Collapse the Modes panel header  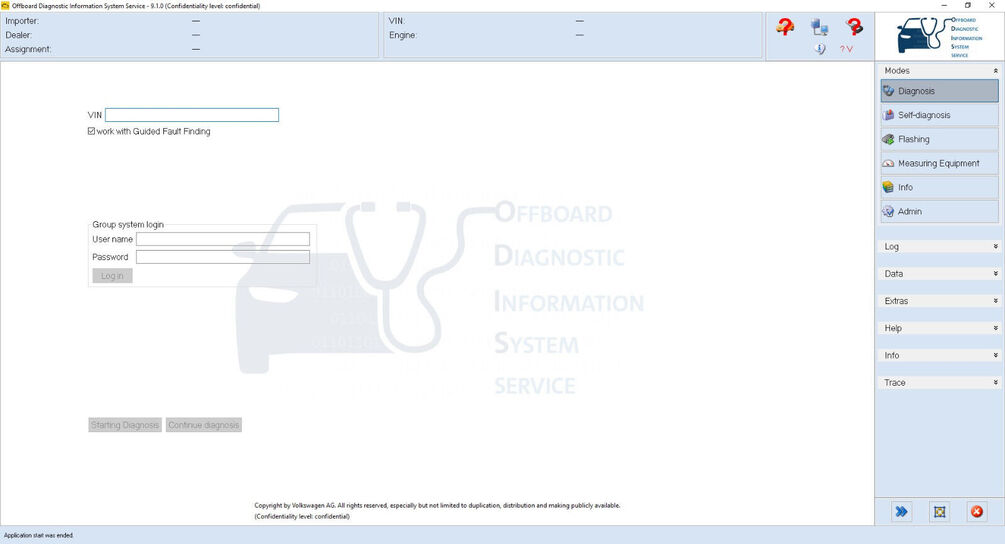coord(939,70)
